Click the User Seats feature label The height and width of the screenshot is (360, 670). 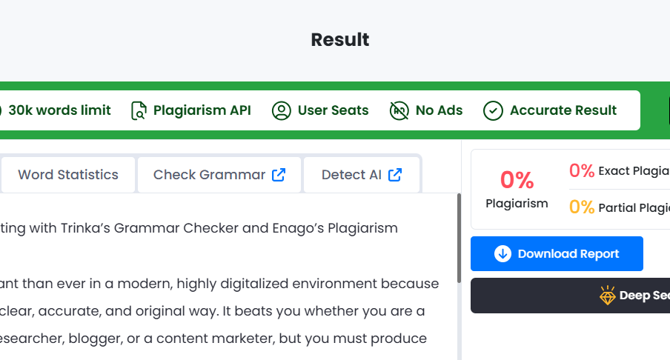point(333,111)
